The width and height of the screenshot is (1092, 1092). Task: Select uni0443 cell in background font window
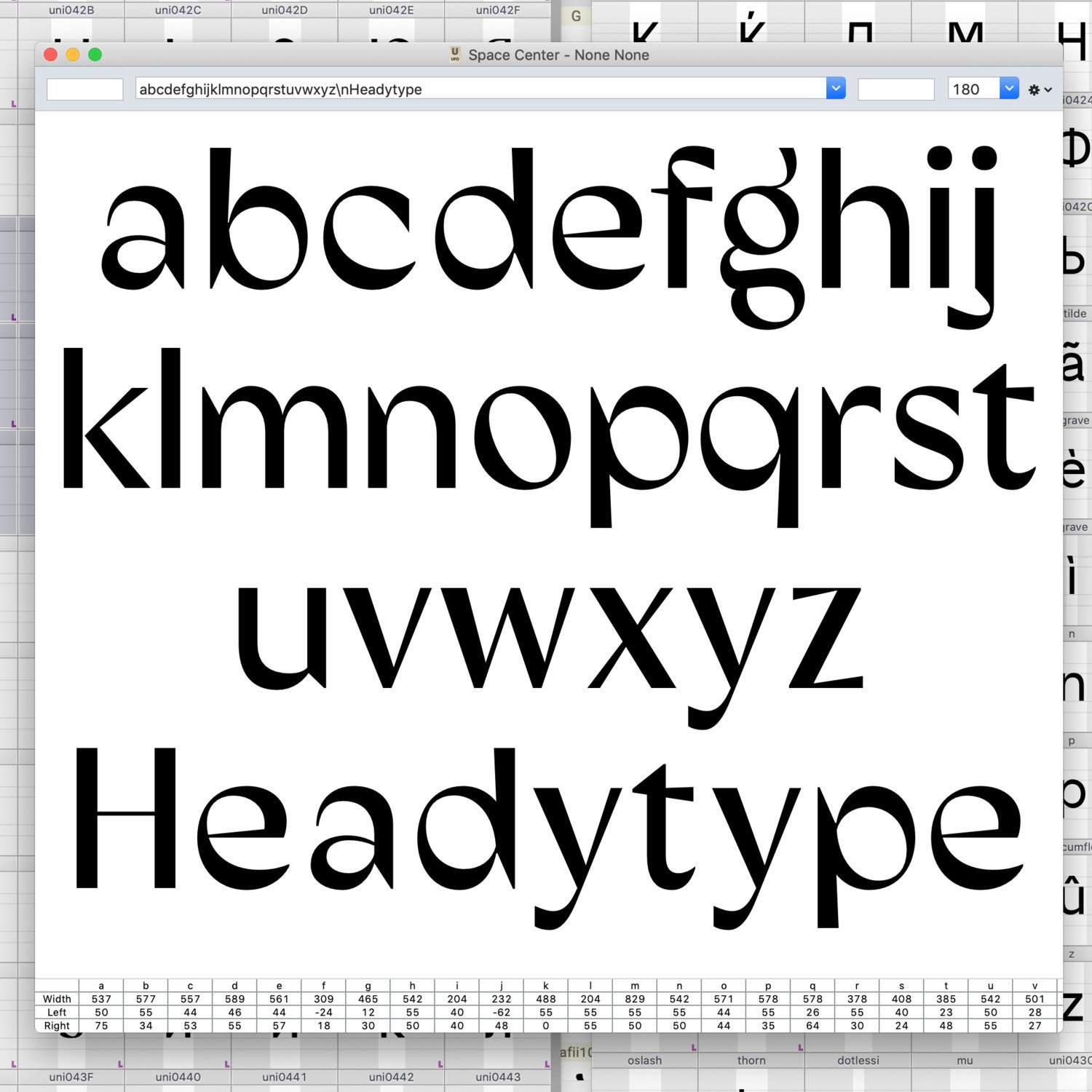click(498, 1077)
